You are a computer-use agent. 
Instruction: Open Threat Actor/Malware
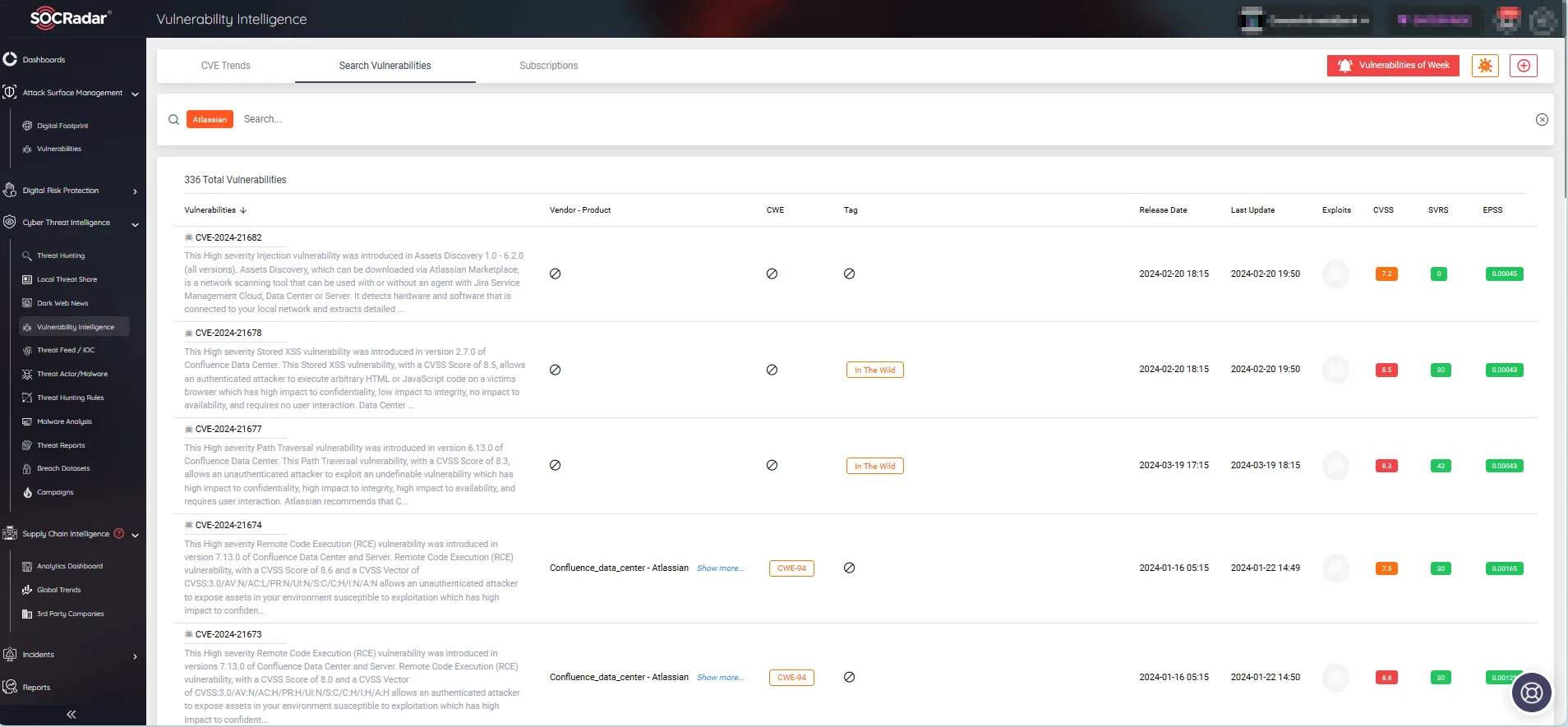coord(71,374)
